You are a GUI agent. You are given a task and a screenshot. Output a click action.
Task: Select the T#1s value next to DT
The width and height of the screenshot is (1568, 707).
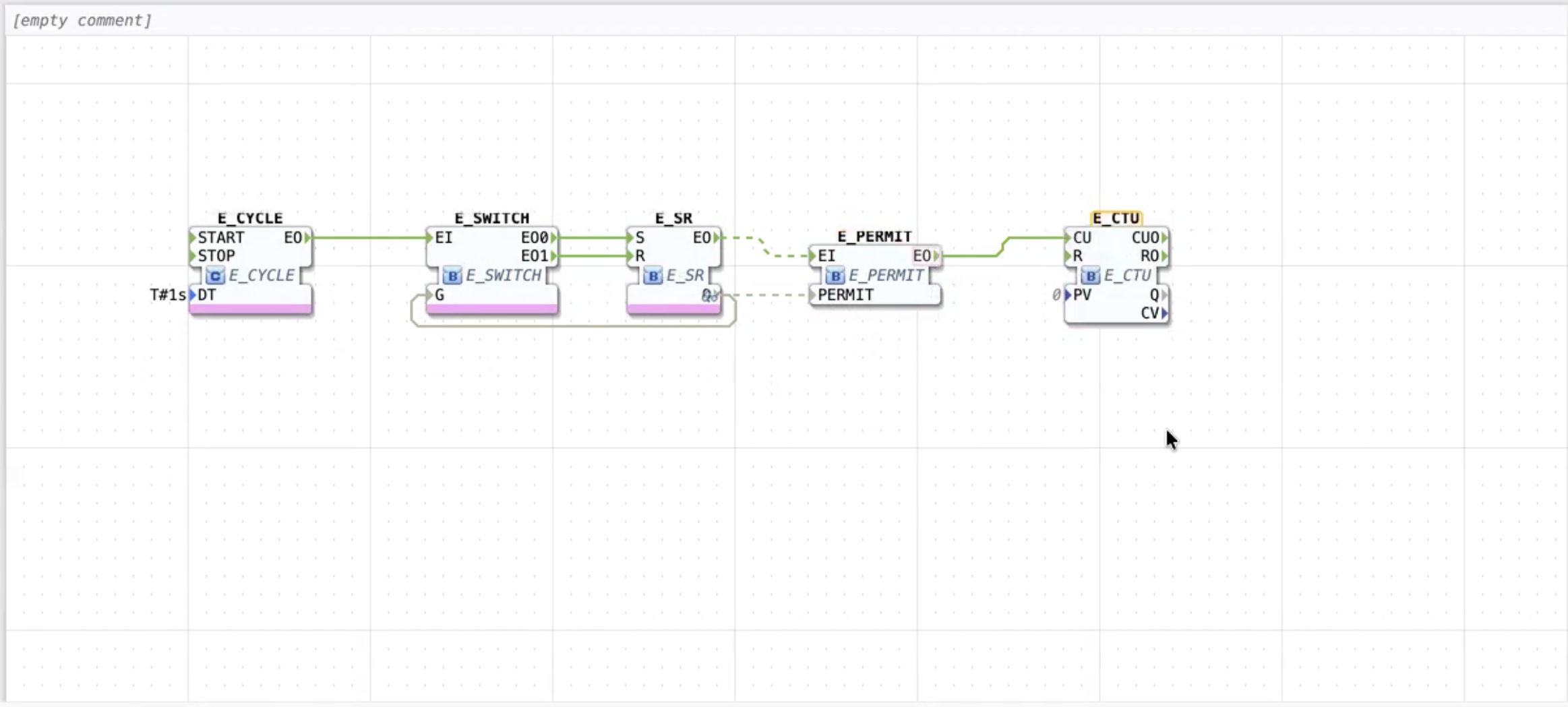pos(168,295)
